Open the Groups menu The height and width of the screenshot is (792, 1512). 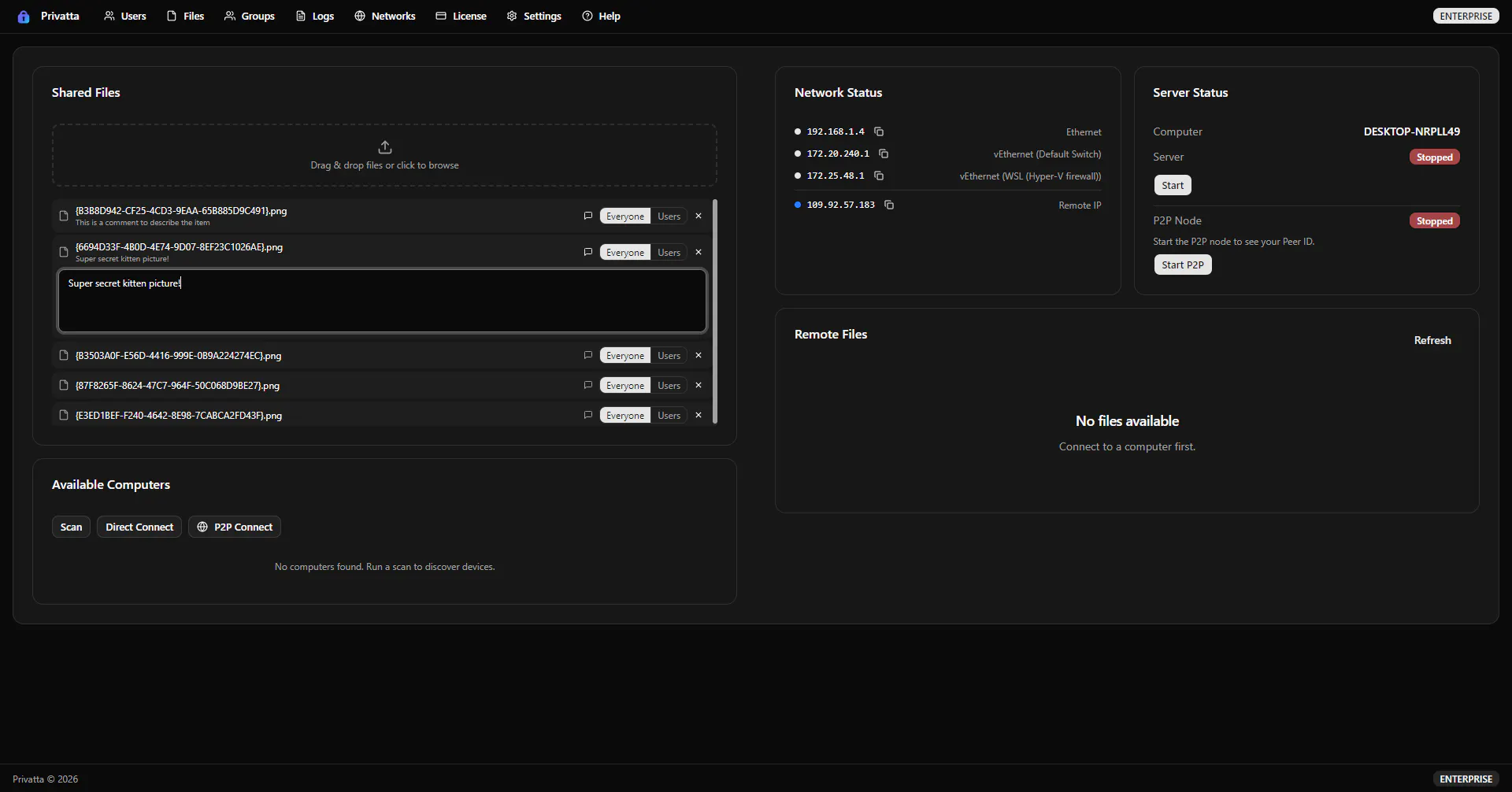[x=250, y=16]
